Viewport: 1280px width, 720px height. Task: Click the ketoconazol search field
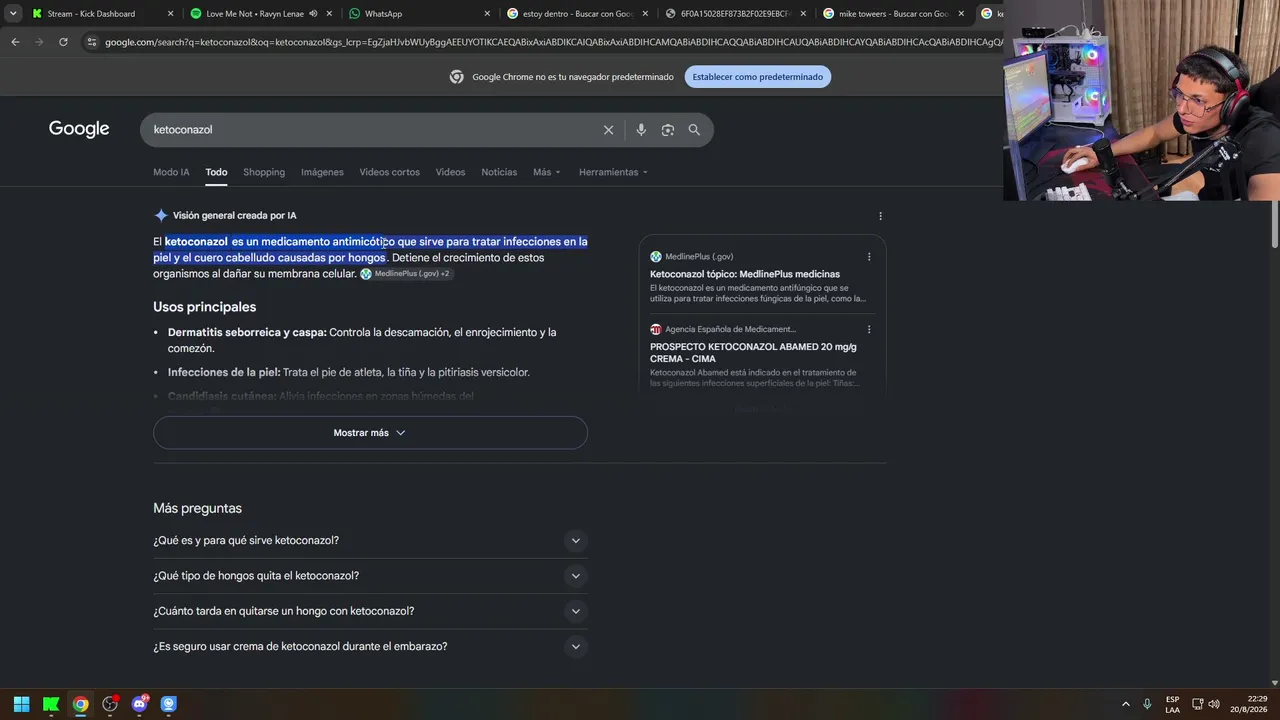(x=370, y=130)
